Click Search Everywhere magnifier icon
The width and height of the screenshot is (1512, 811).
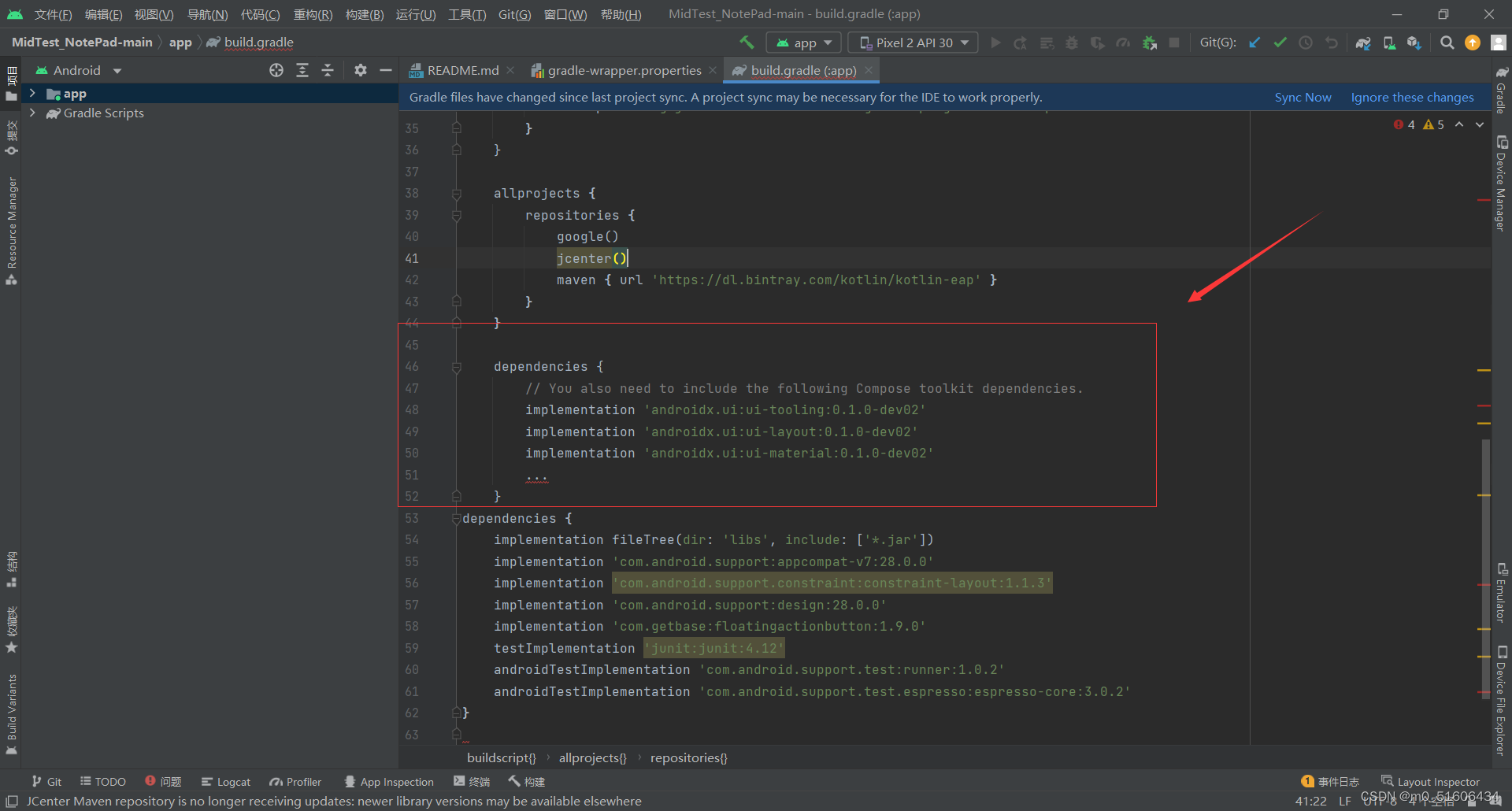[1447, 43]
